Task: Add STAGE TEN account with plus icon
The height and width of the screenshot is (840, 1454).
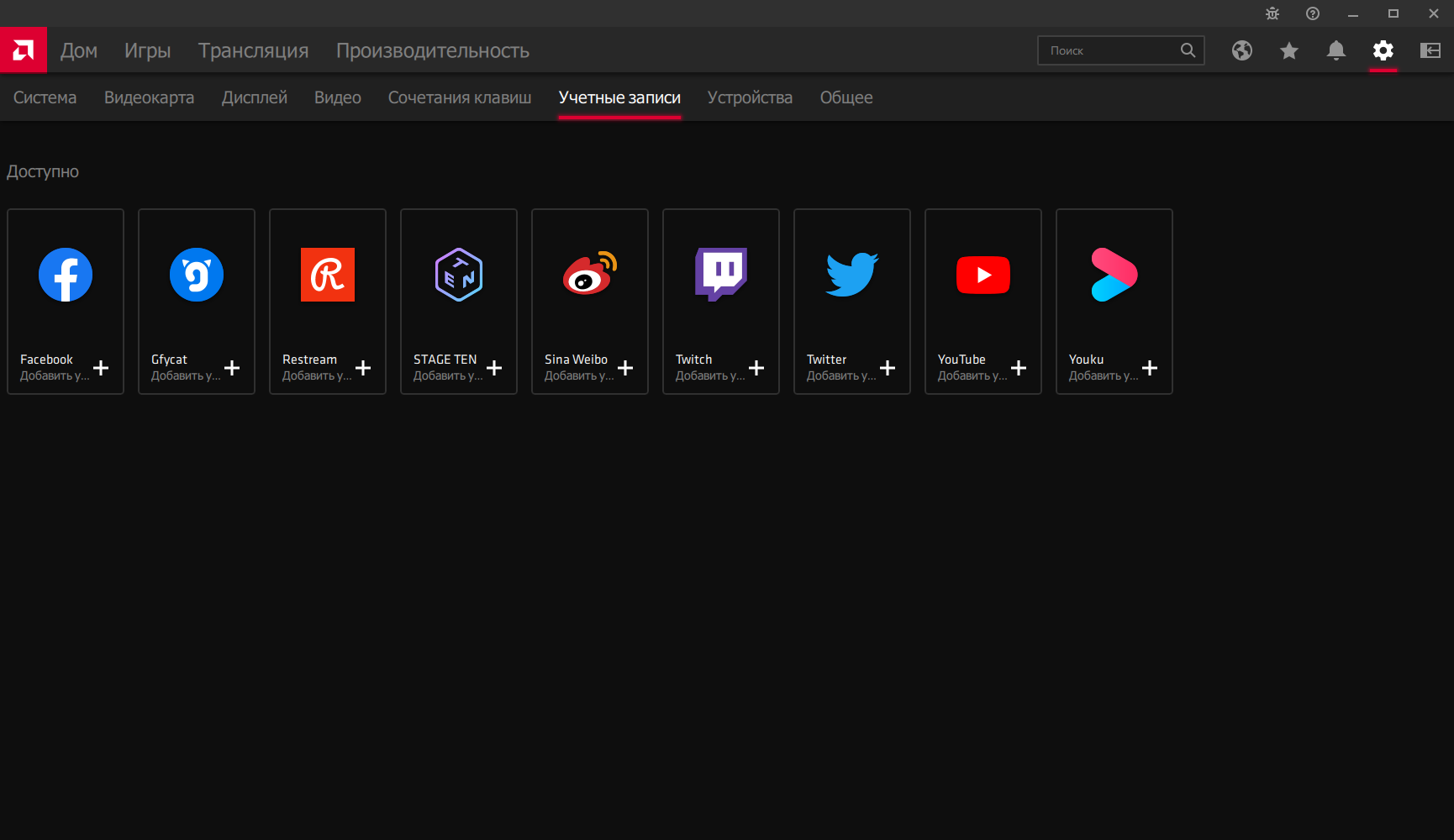Action: coord(494,368)
